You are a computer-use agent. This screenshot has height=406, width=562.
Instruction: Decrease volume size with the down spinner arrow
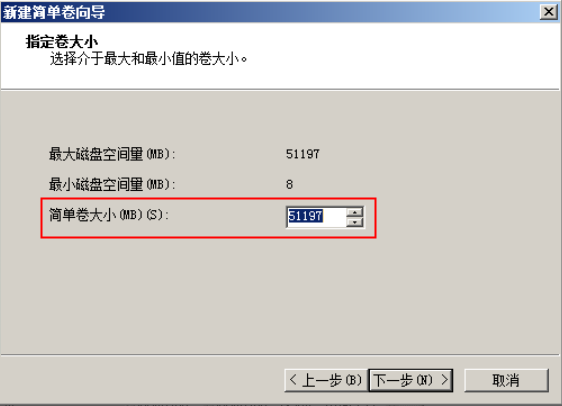(355, 222)
